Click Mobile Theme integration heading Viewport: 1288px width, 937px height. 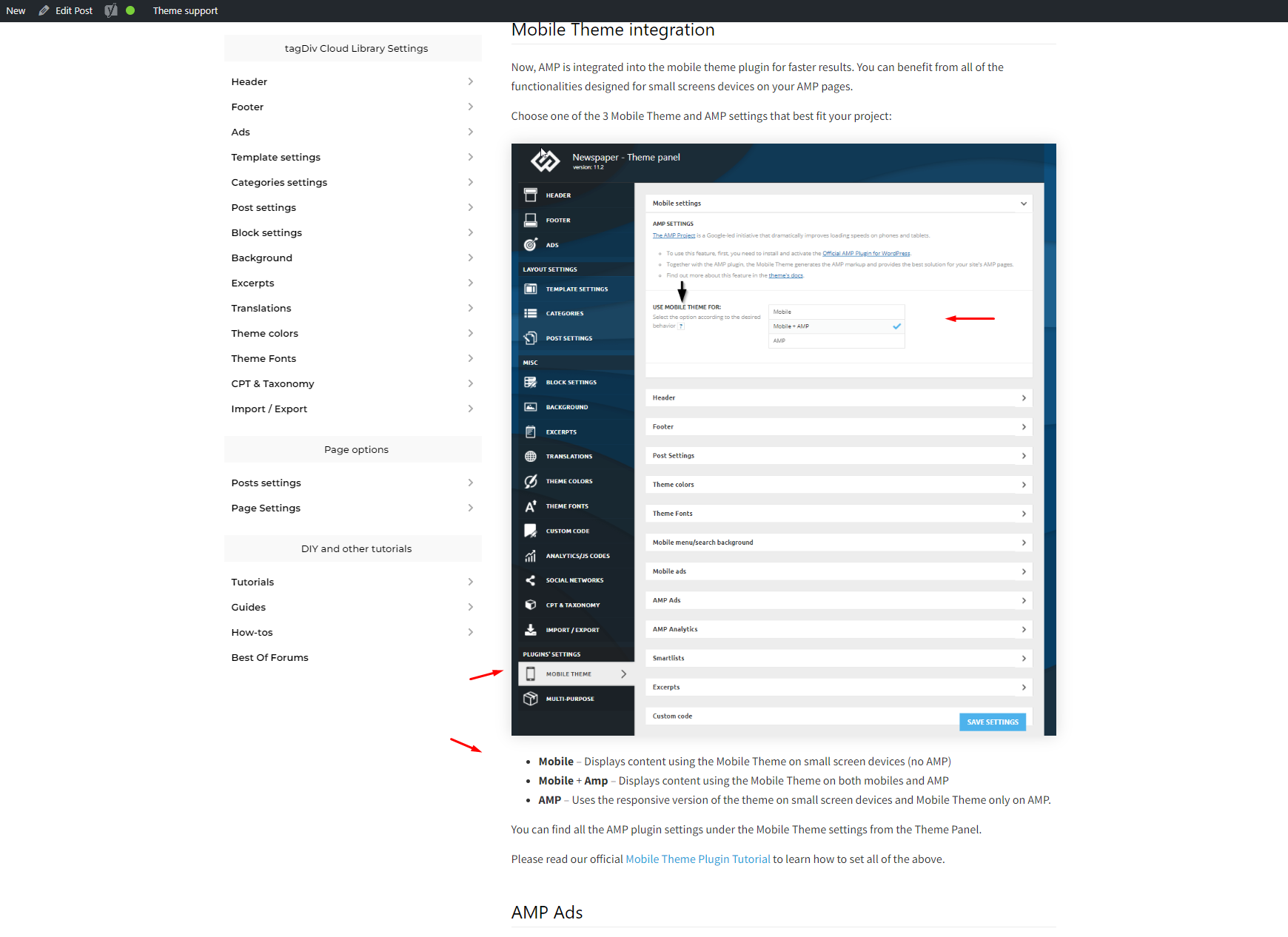[613, 30]
